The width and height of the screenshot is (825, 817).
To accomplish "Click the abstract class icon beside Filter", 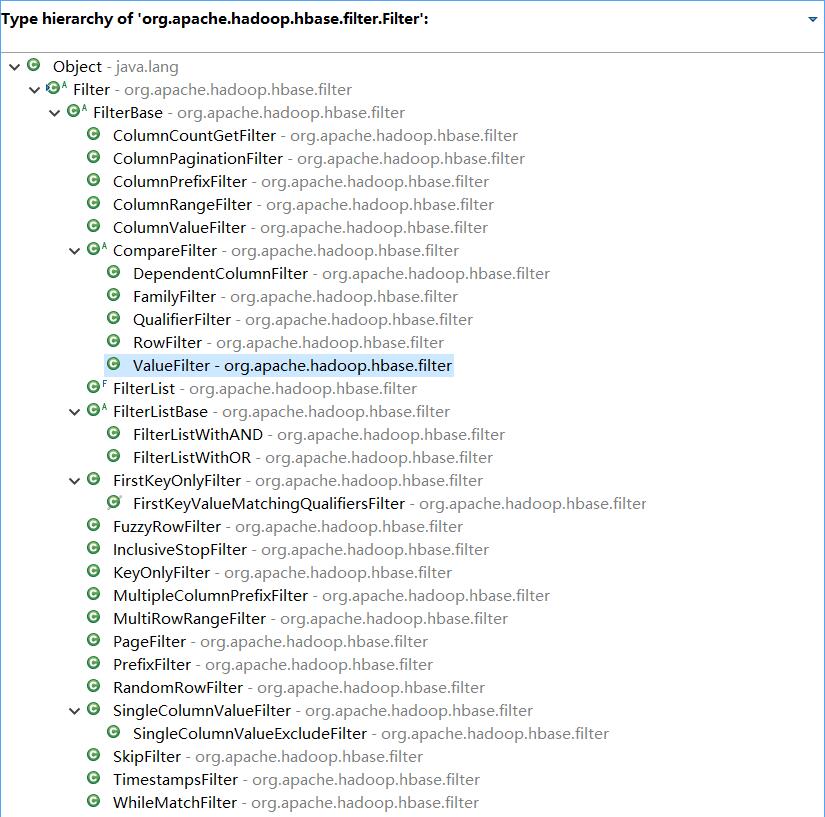I will click(x=56, y=88).
